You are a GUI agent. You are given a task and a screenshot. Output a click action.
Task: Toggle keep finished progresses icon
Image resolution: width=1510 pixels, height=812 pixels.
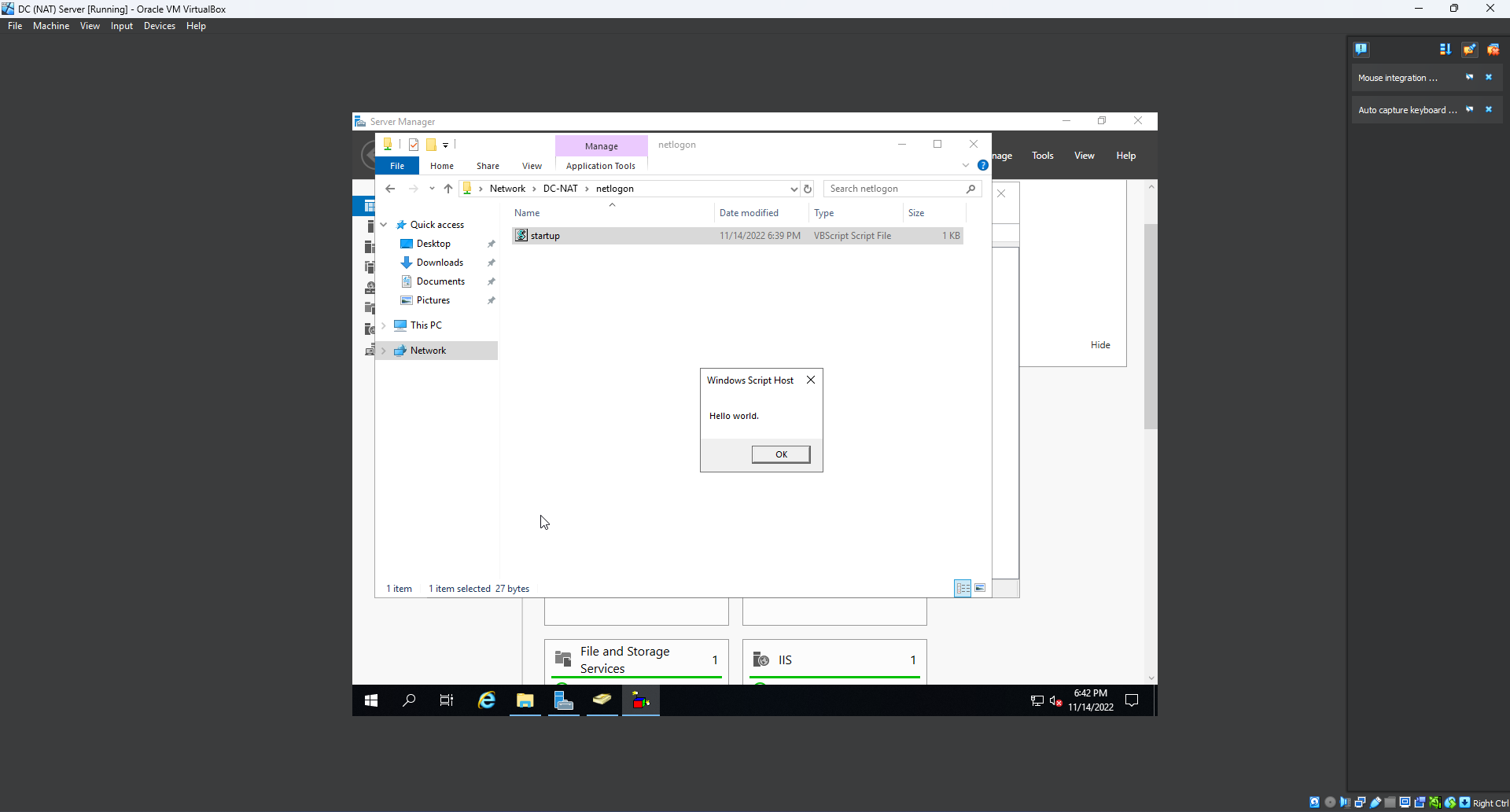[1469, 50]
